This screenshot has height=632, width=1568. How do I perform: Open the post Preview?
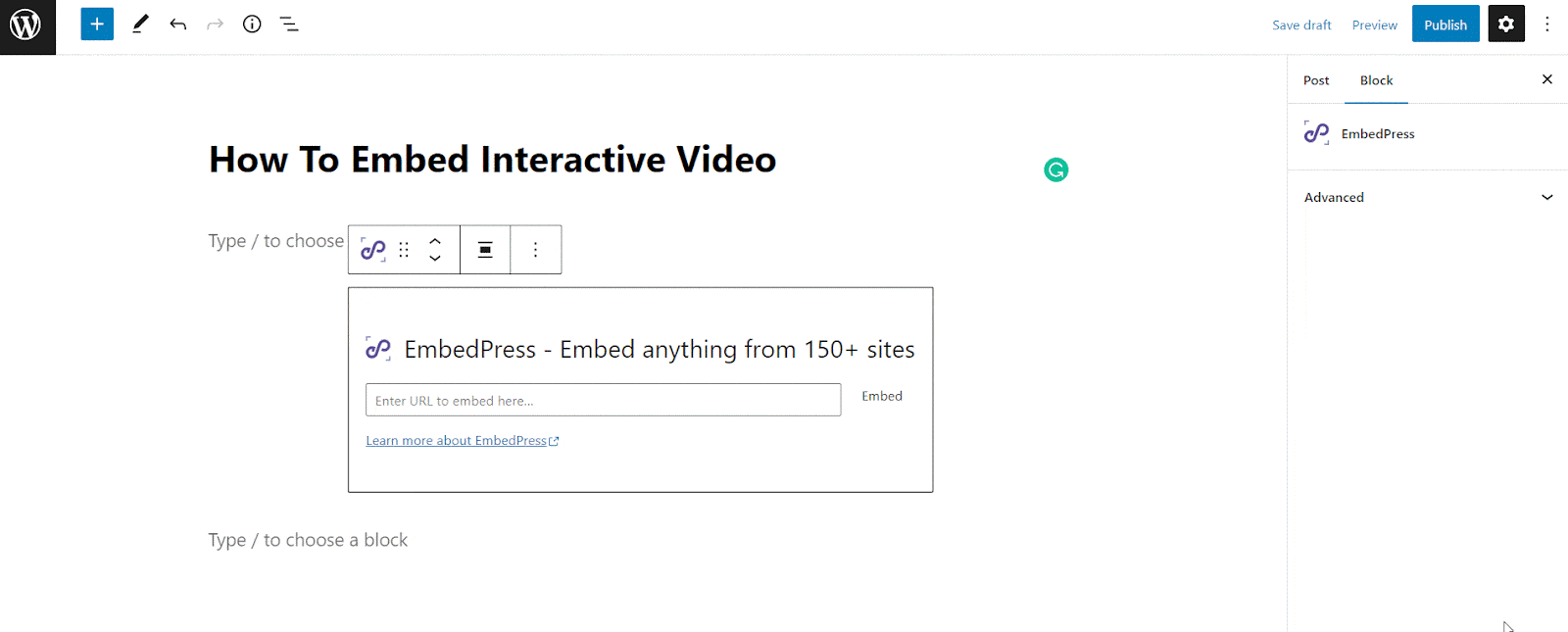pos(1375,25)
